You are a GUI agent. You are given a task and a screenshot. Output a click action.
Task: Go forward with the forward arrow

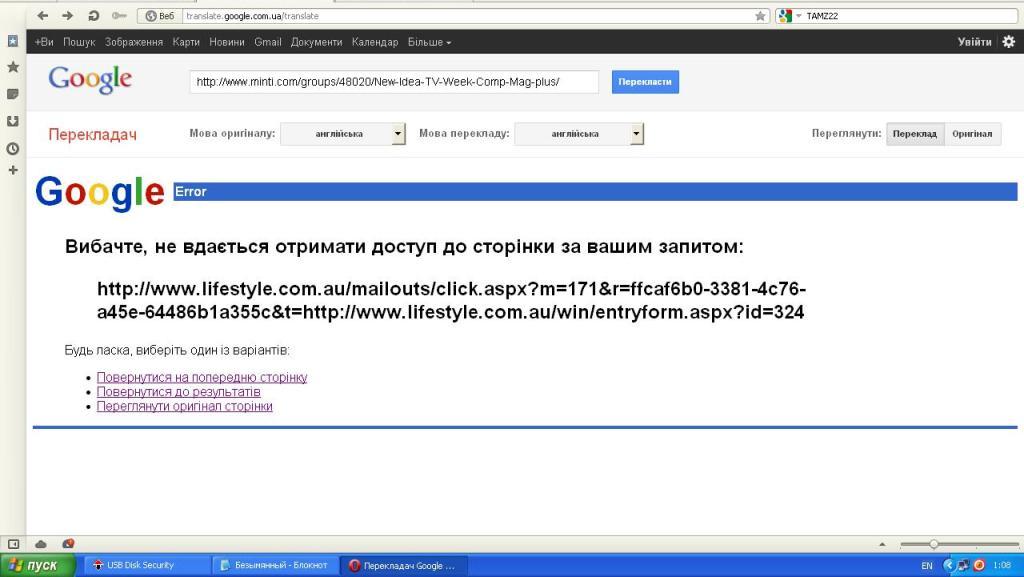tap(68, 16)
